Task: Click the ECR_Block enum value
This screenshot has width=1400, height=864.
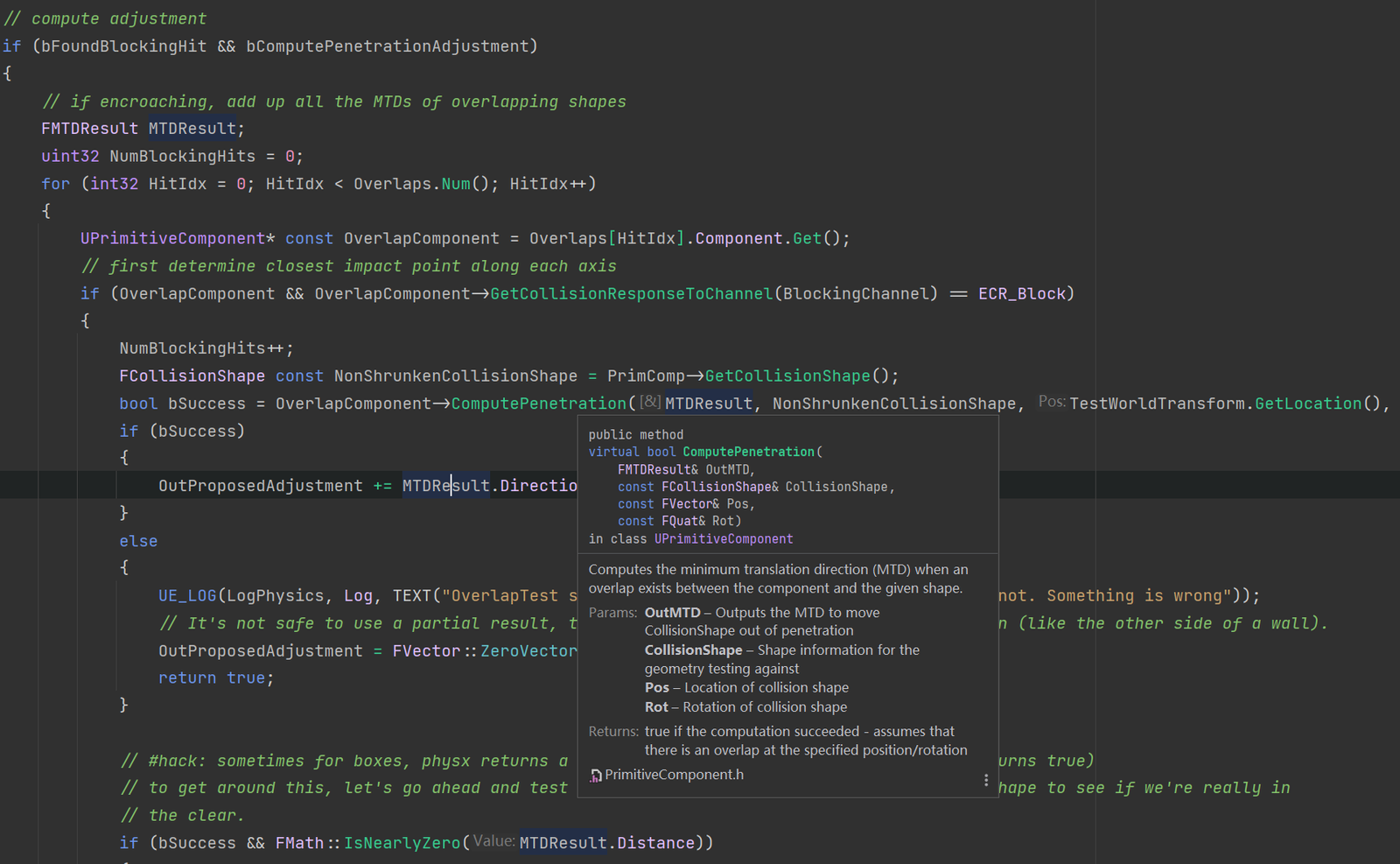Action: click(x=1021, y=294)
